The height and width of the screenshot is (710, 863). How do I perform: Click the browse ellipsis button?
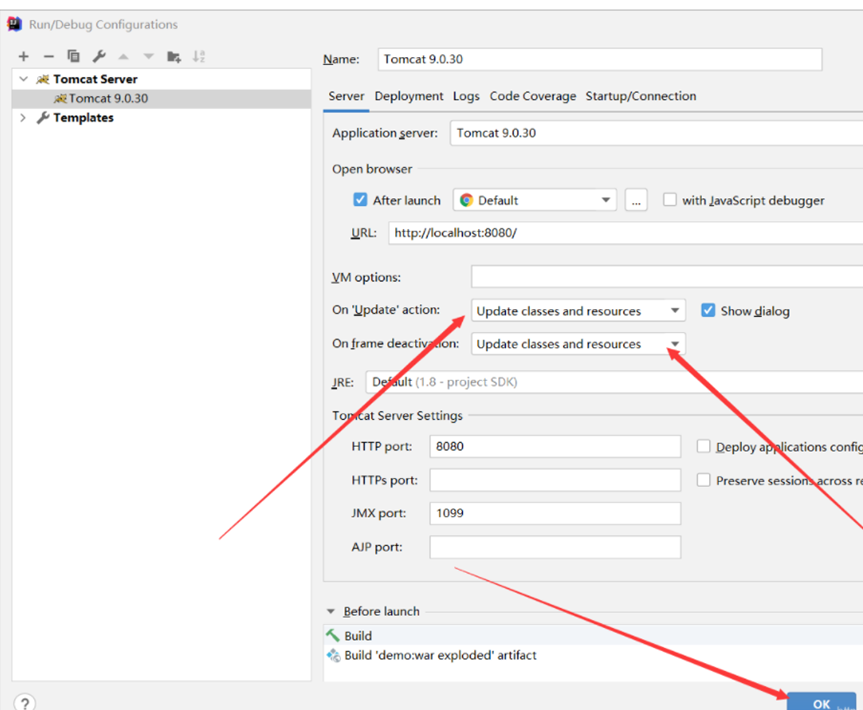pyautogui.click(x=636, y=200)
